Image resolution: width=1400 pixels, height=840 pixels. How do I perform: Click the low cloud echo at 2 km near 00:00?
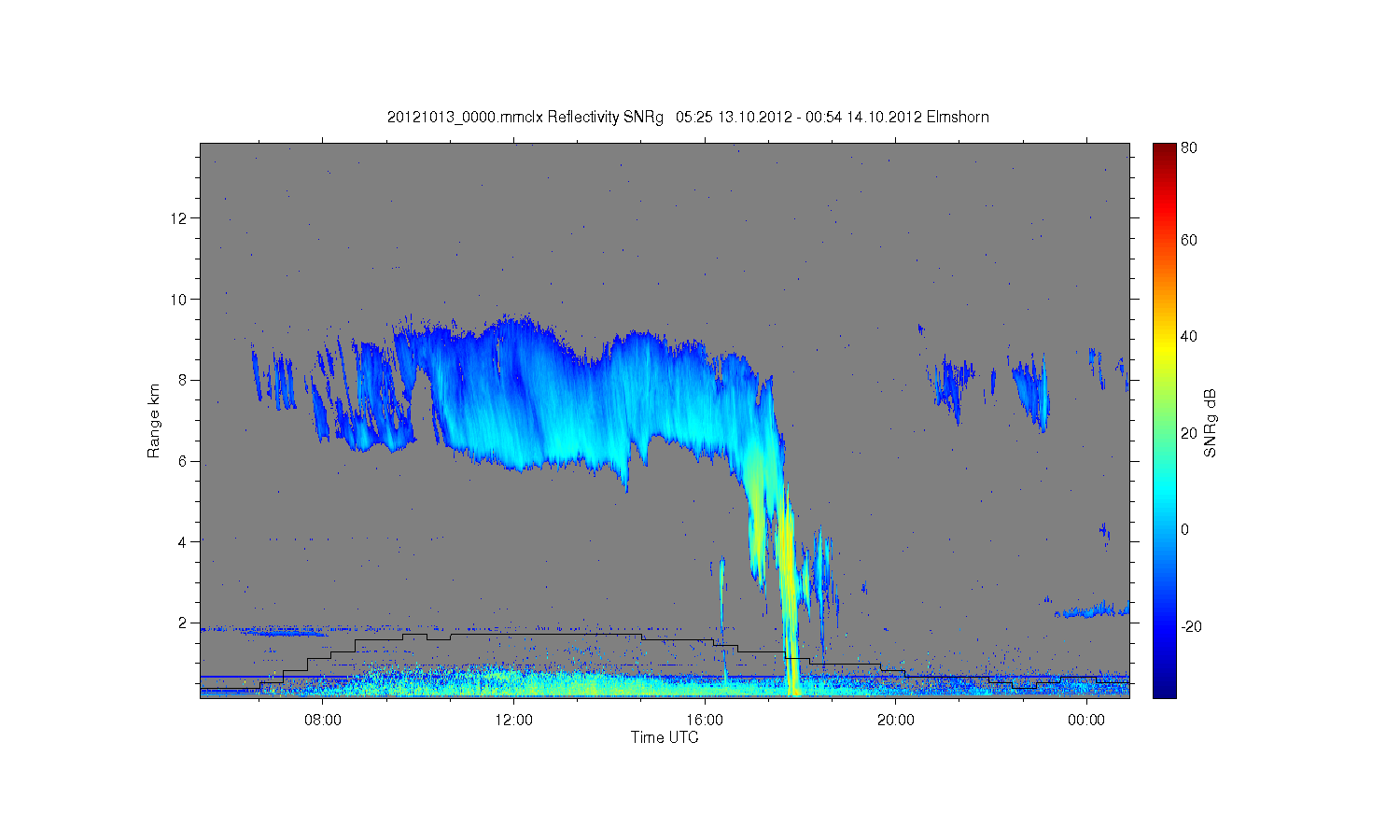[1092, 611]
